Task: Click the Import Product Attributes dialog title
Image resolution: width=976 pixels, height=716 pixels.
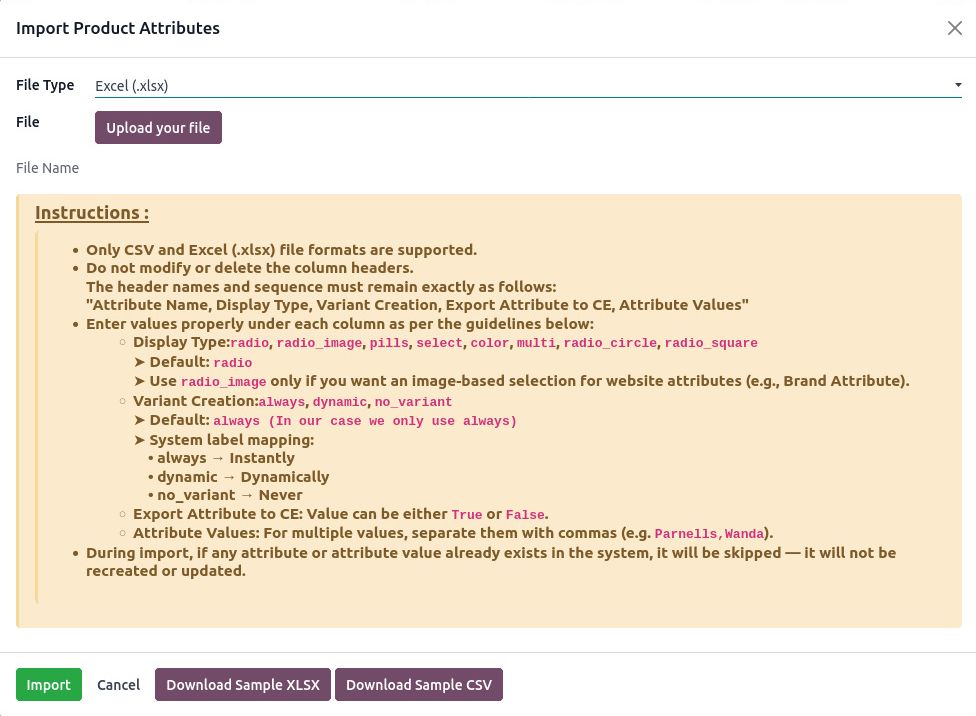Action: pyautogui.click(x=118, y=28)
